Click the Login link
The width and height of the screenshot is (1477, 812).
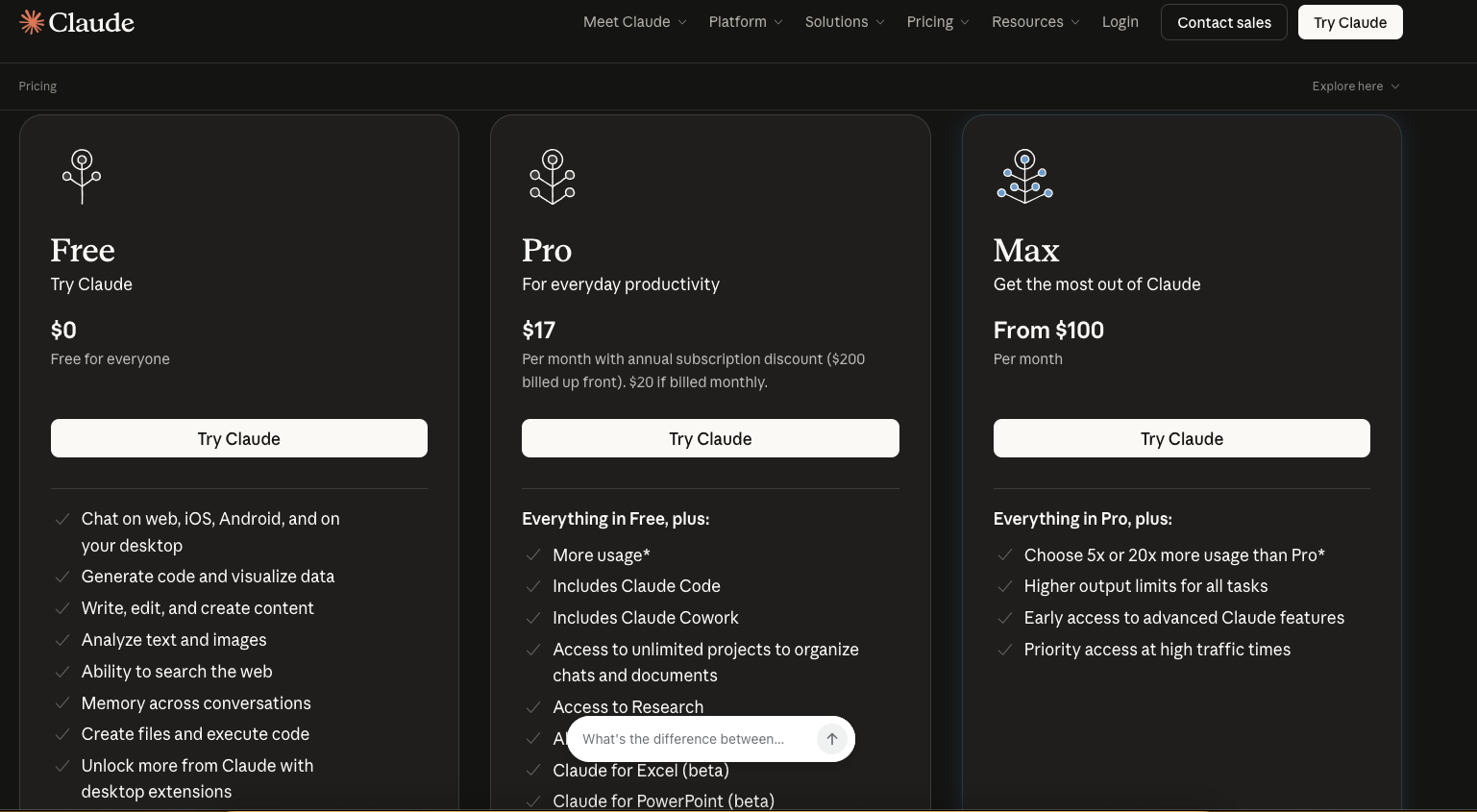click(1120, 22)
